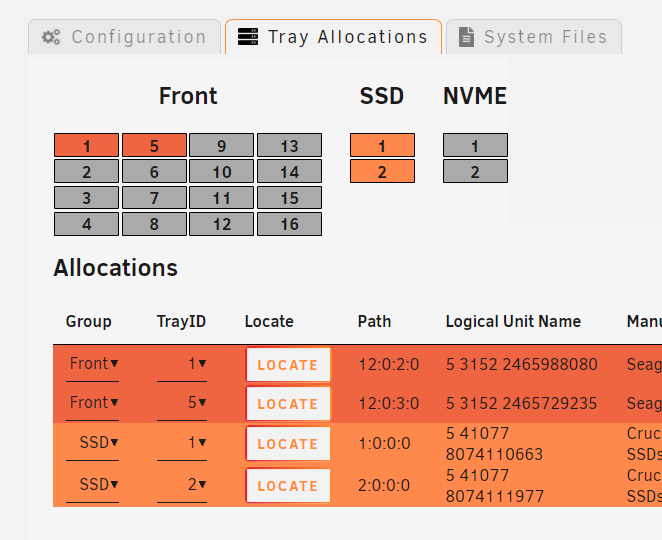662x540 pixels.
Task: Select Front tray 6
Action: [155, 171]
